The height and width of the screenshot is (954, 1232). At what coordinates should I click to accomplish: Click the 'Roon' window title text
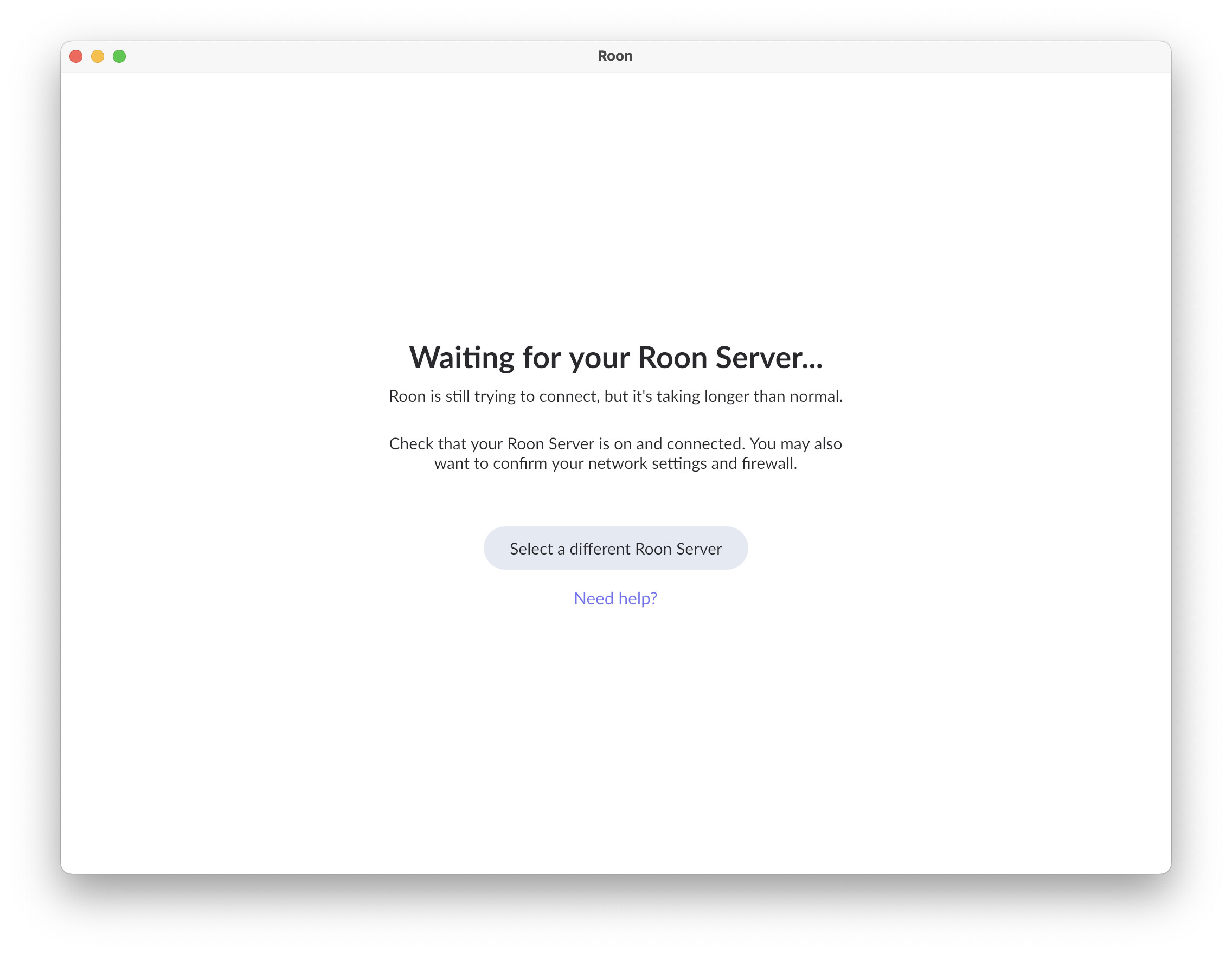tap(615, 56)
